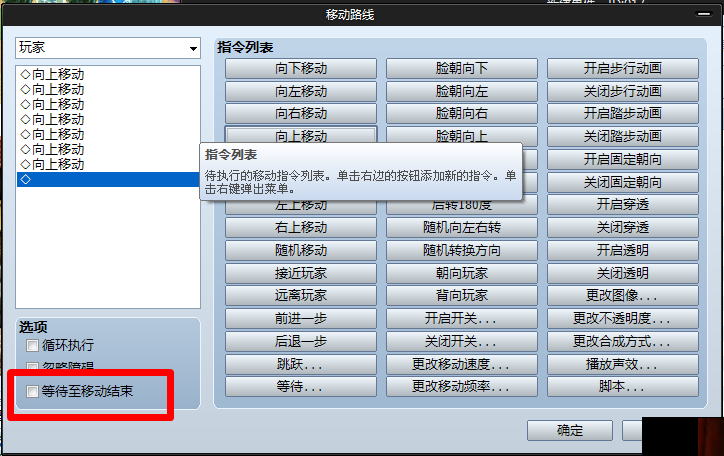This screenshot has width=724, height=456.
Task: Open the 玩家 character dropdown
Action: click(x=108, y=48)
